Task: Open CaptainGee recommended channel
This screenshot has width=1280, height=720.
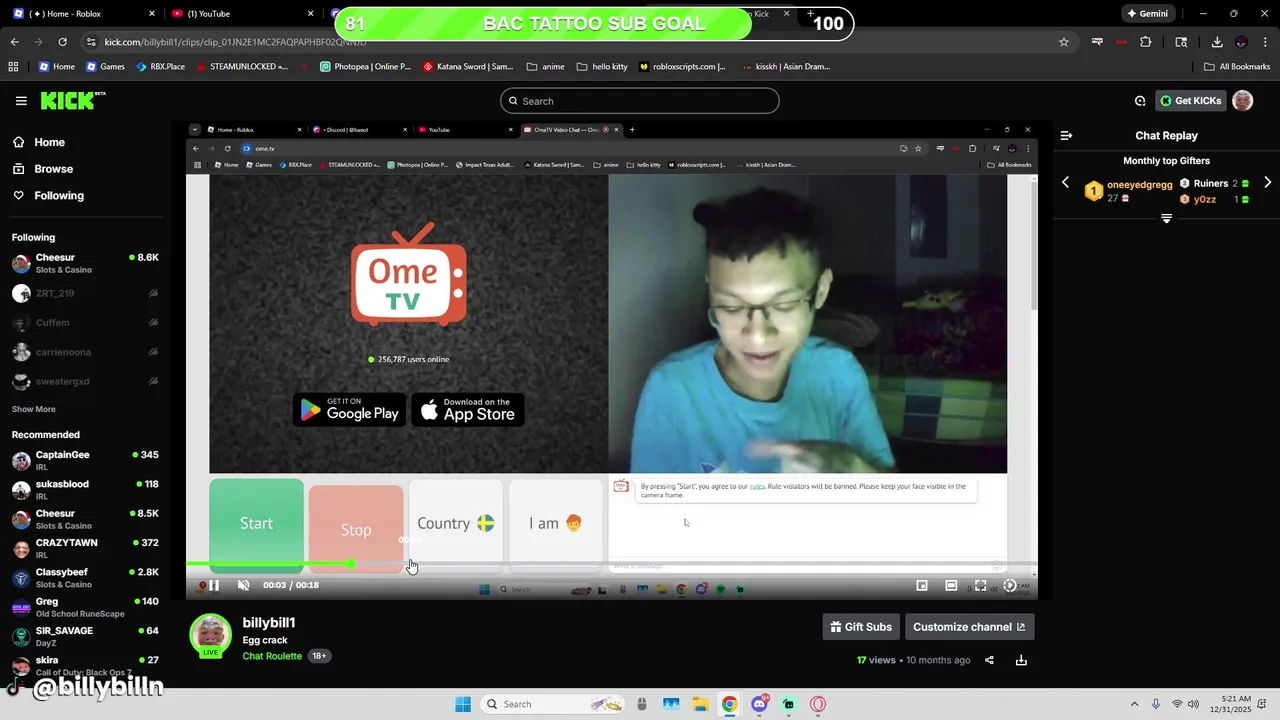Action: coord(85,461)
